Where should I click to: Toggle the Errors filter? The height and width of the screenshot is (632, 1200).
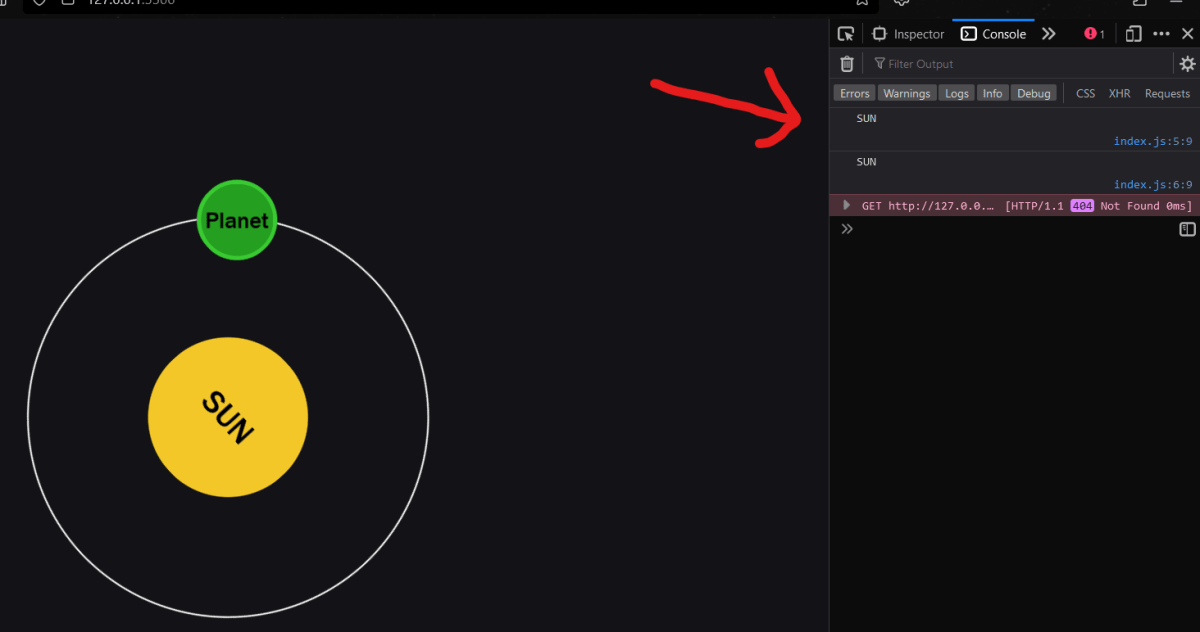[x=853, y=92]
